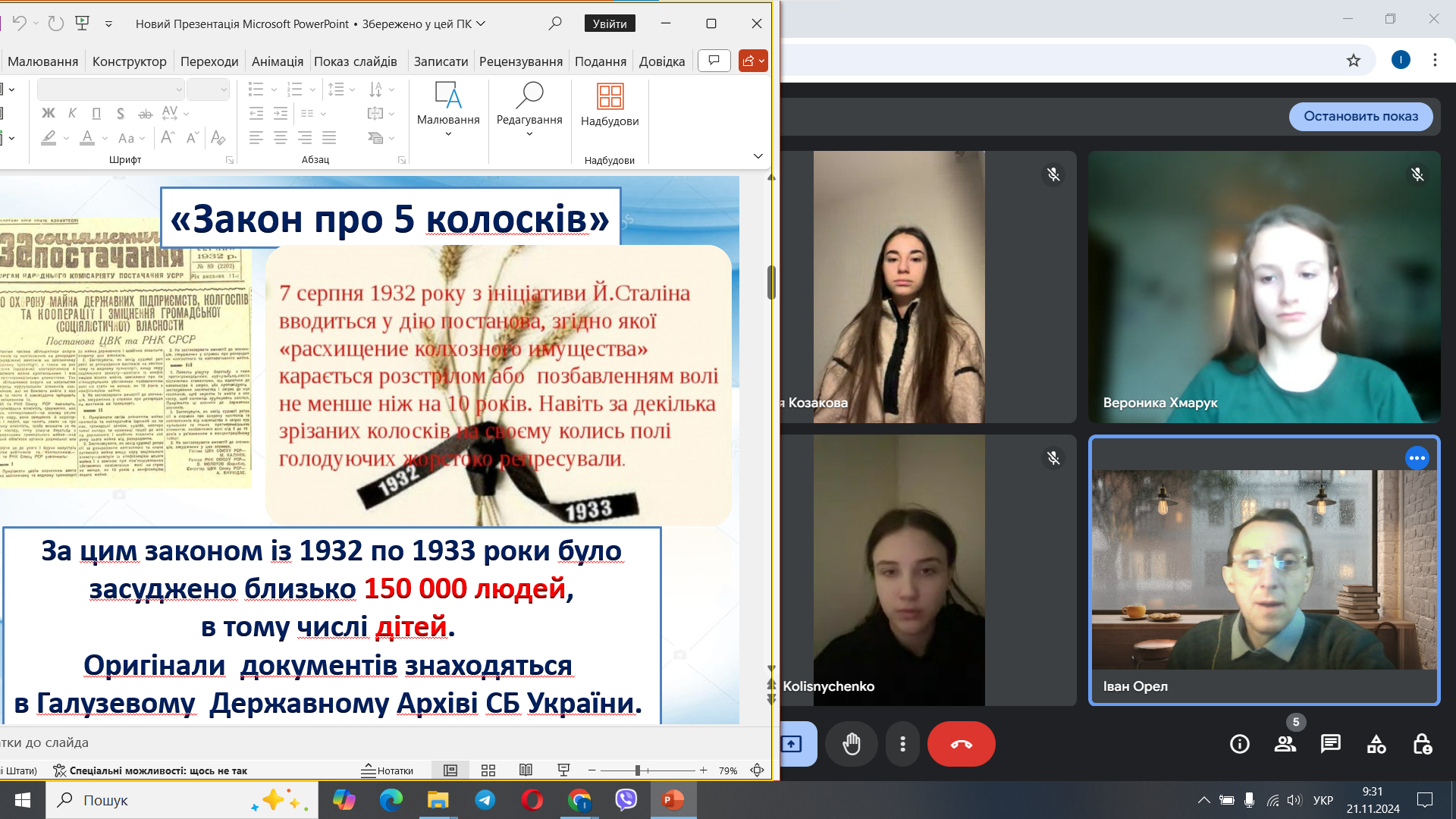
Task: Open meeting details info icon
Action: tap(1239, 744)
